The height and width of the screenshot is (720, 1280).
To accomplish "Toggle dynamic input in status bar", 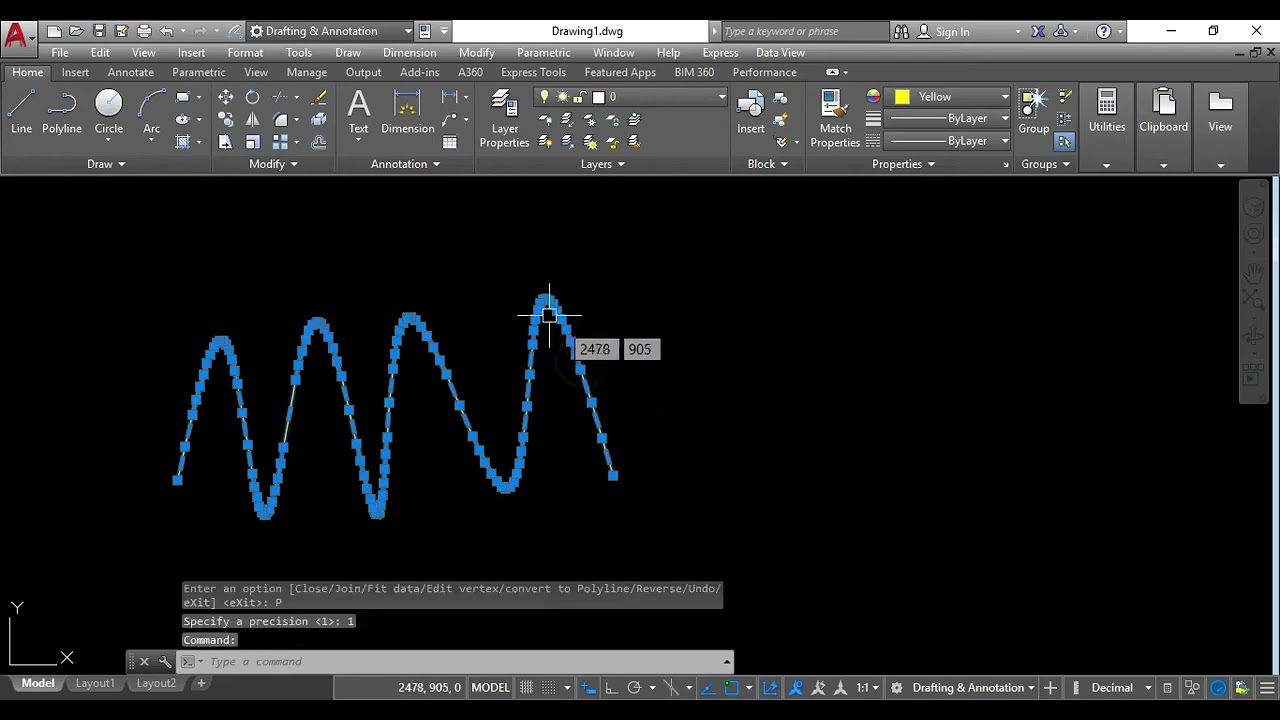I will click(x=589, y=688).
